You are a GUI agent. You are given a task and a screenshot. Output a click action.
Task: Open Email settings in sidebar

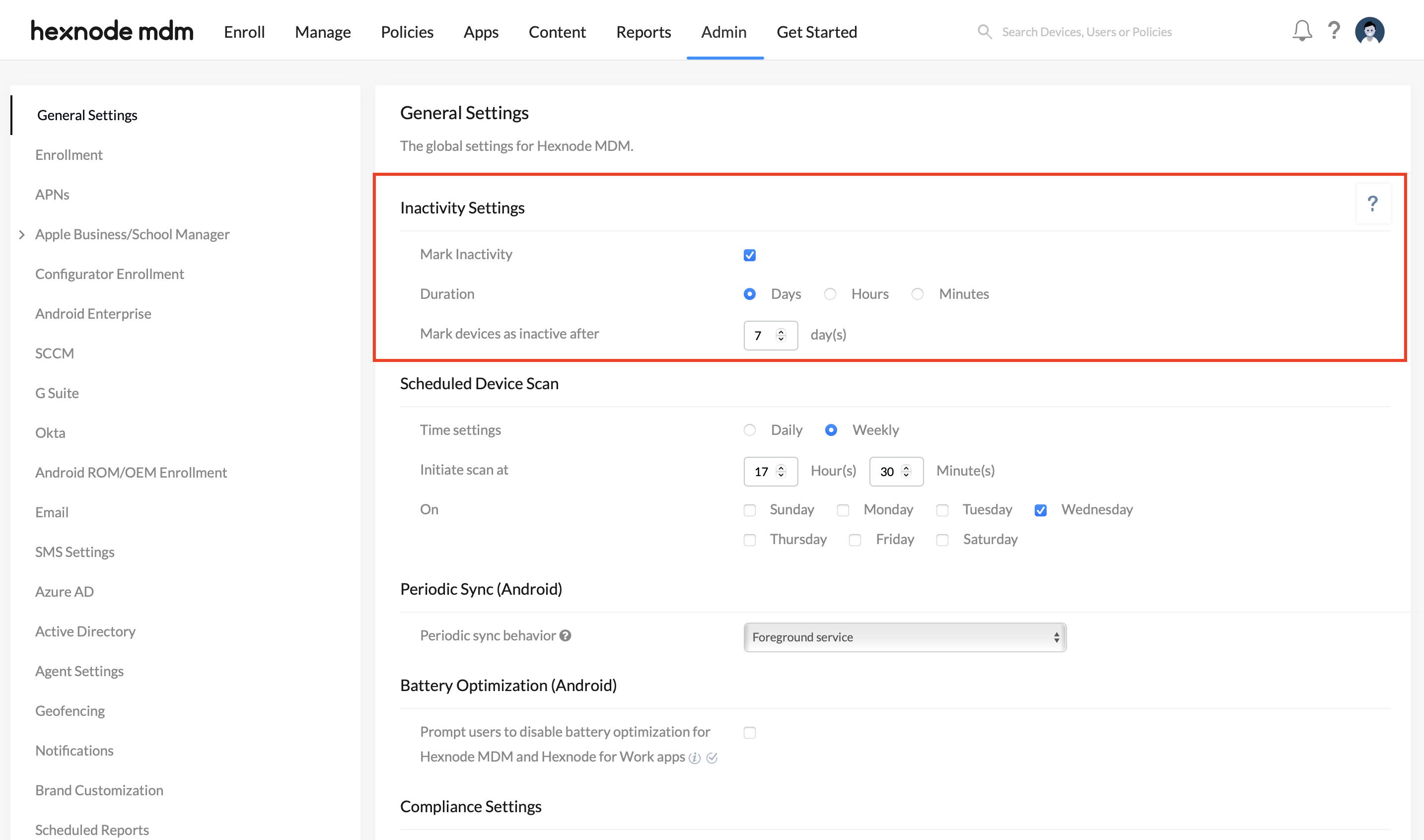pos(52,512)
